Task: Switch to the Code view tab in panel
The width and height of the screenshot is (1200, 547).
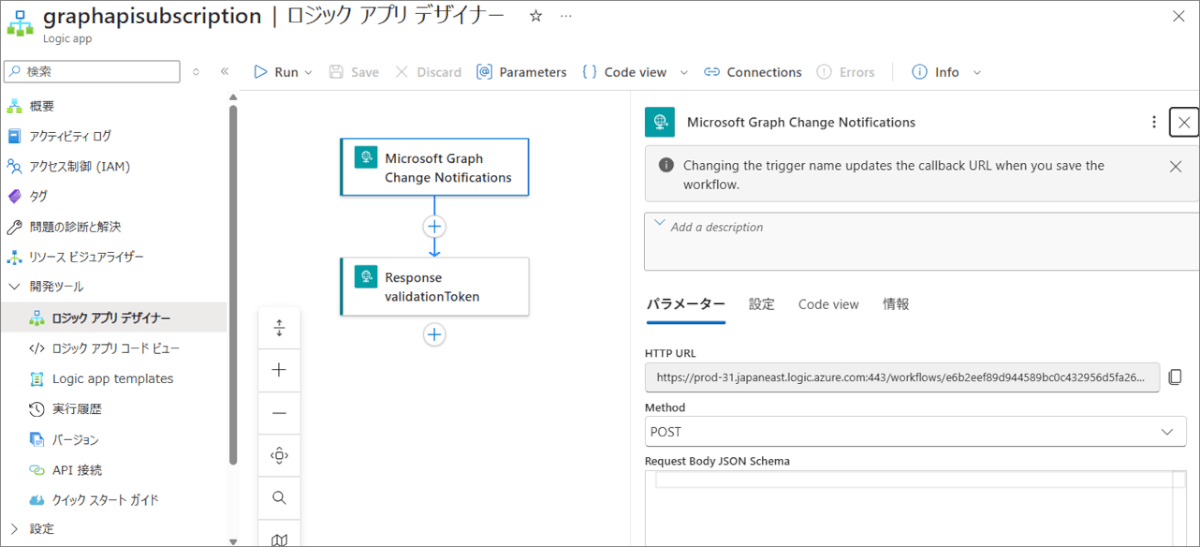Action: [828, 304]
